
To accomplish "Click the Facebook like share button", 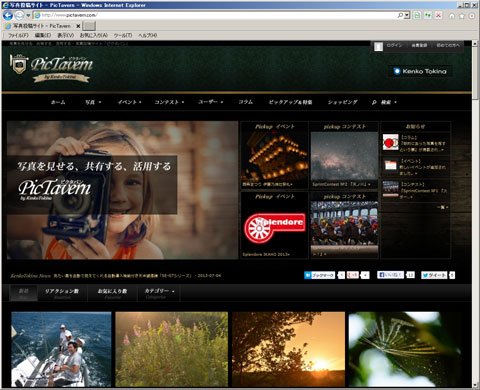I will (x=390, y=275).
